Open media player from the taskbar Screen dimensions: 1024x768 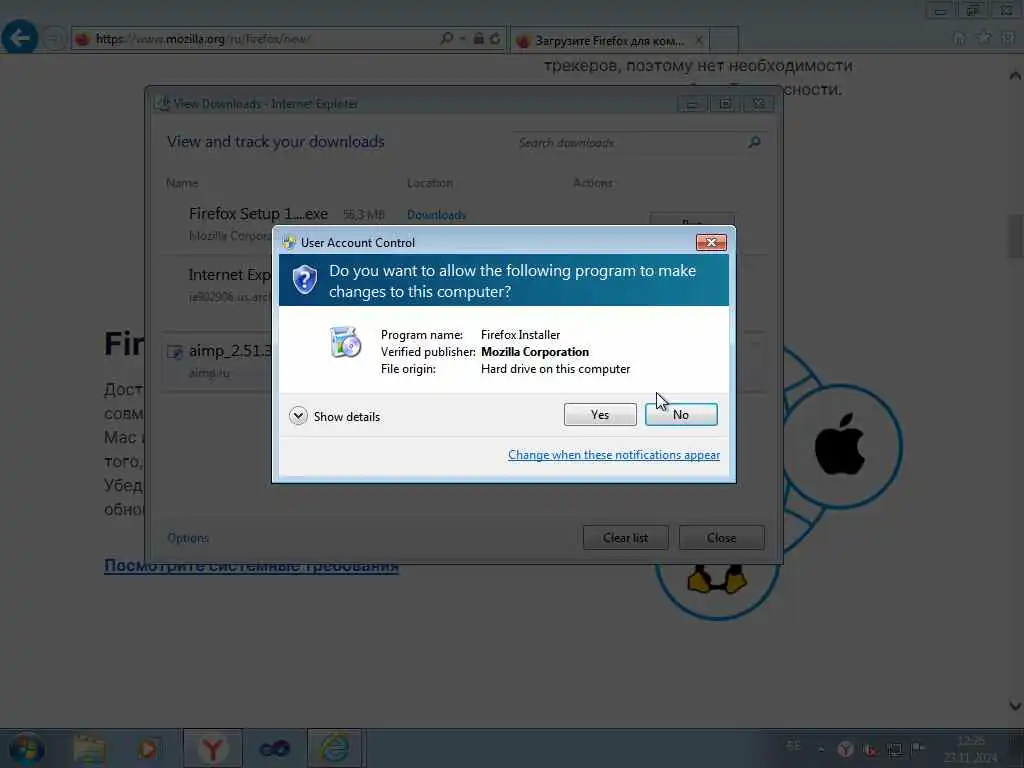tap(148, 749)
